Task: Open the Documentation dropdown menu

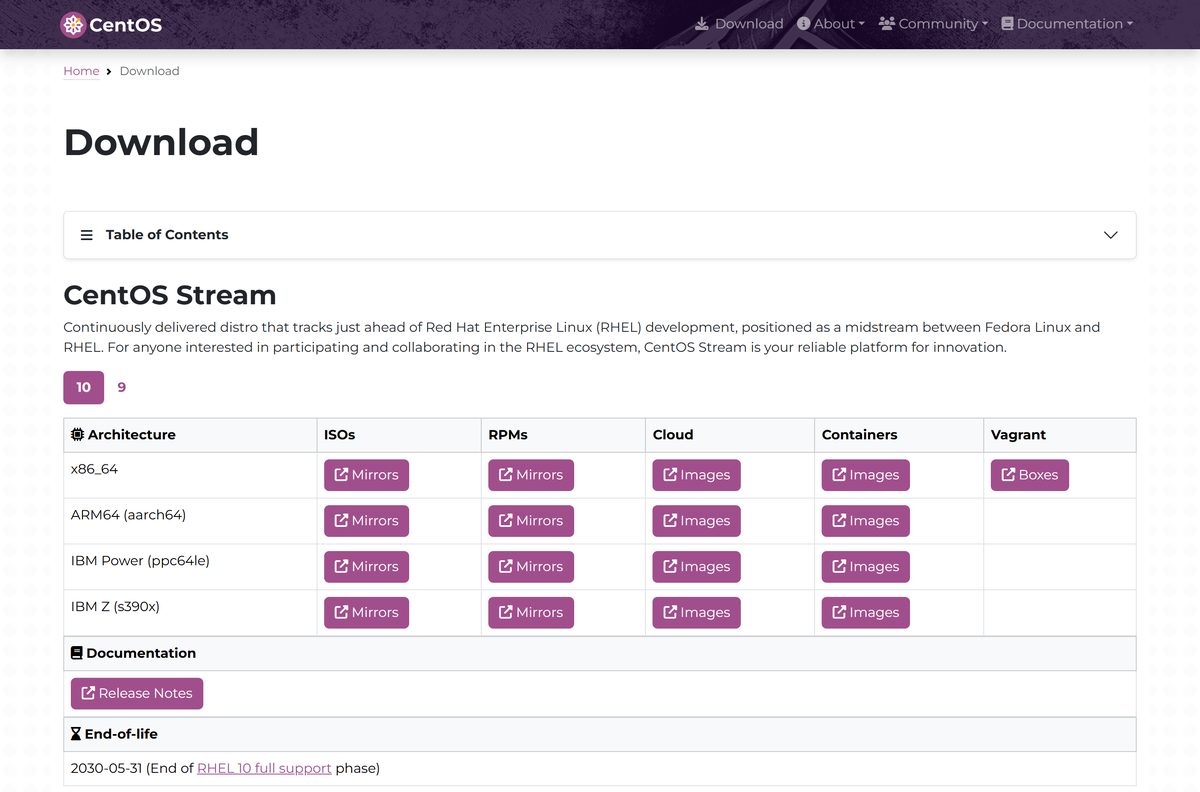Action: (x=1067, y=24)
